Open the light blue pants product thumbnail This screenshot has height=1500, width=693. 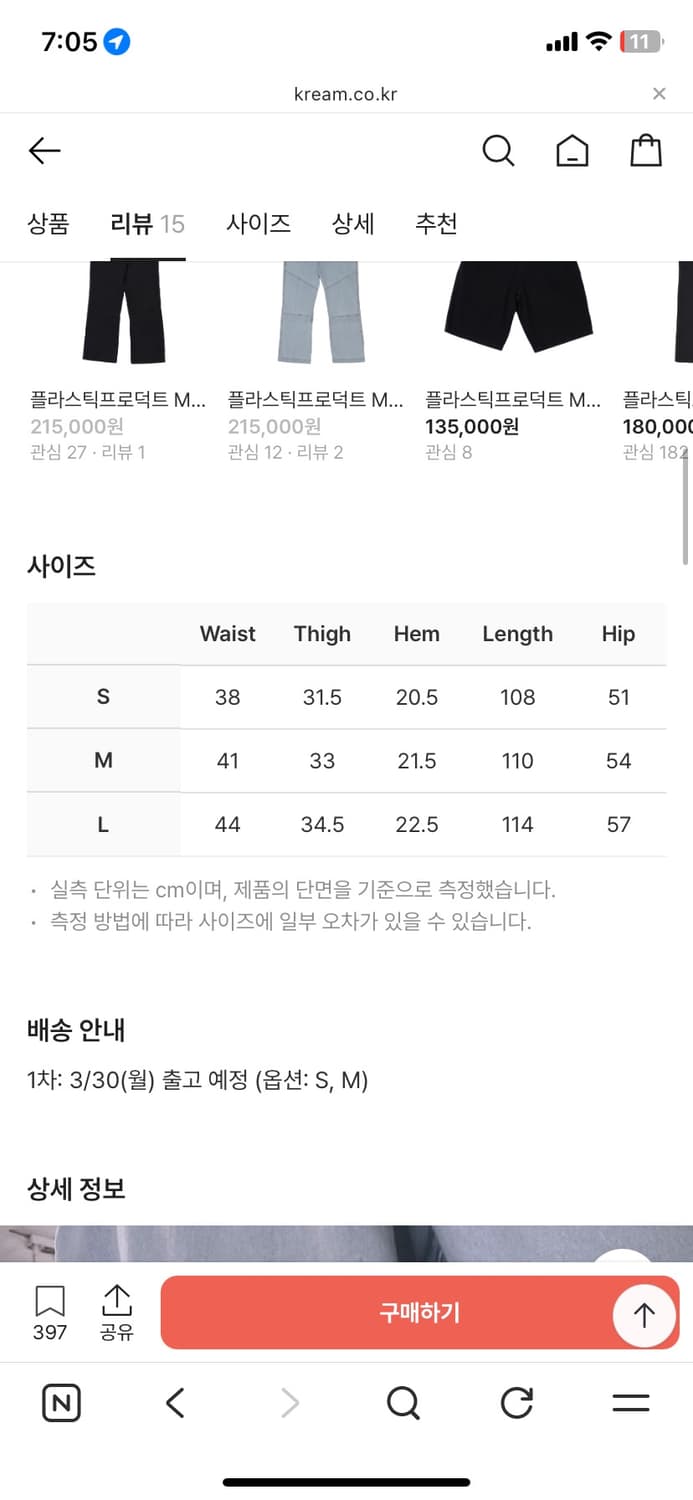coord(320,310)
